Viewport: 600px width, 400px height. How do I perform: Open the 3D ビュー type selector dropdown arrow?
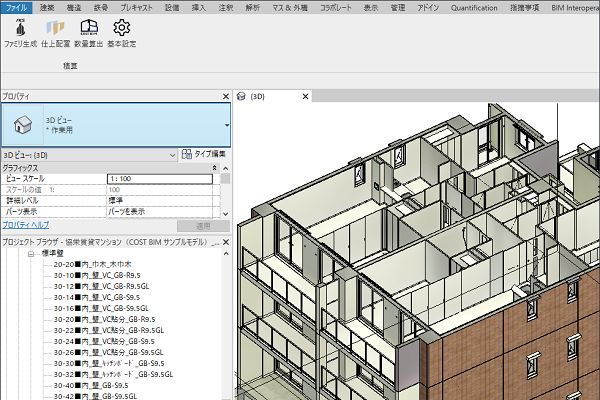[227, 125]
